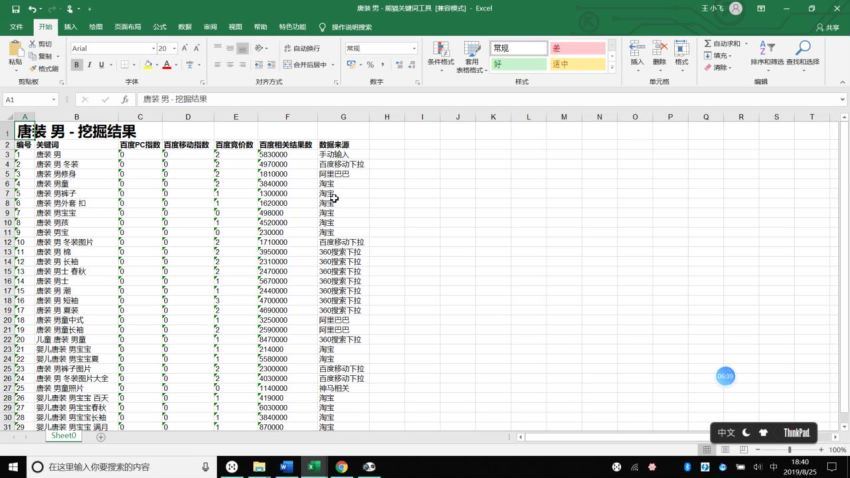Toggle bottom vertical align button
The image size is (850, 478).
coord(242,48)
